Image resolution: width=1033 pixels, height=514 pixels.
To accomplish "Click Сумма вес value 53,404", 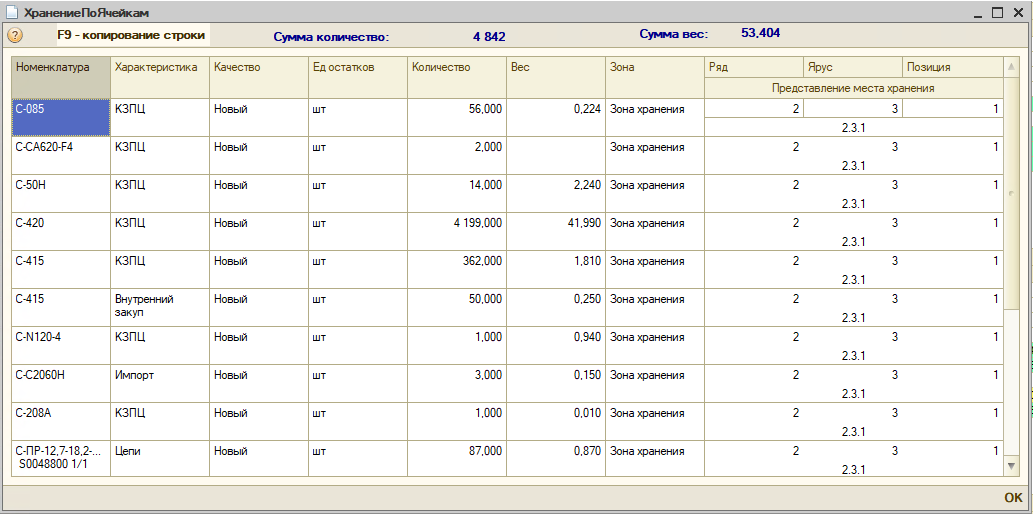I will pos(760,33).
